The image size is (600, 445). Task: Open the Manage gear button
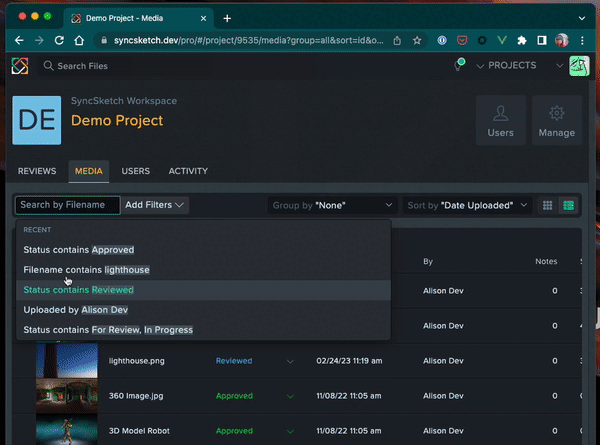click(x=556, y=120)
